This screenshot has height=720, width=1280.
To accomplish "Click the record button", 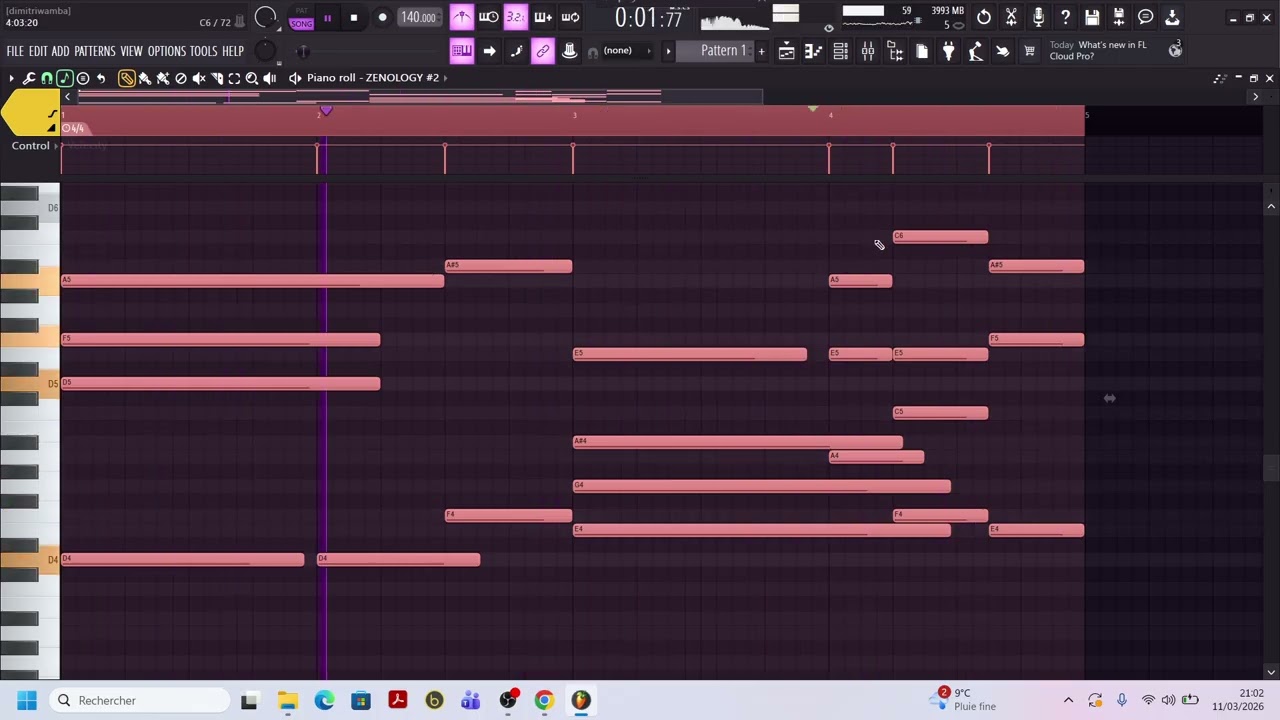I will 382,18.
